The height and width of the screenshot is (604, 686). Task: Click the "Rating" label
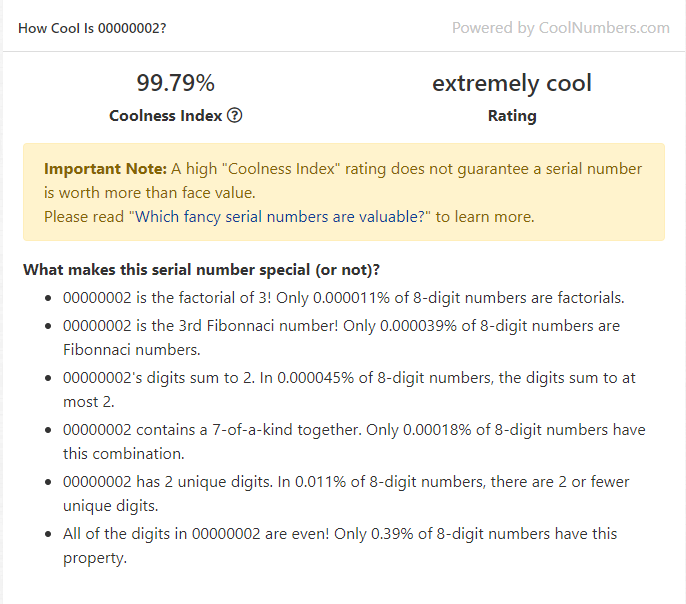[512, 115]
